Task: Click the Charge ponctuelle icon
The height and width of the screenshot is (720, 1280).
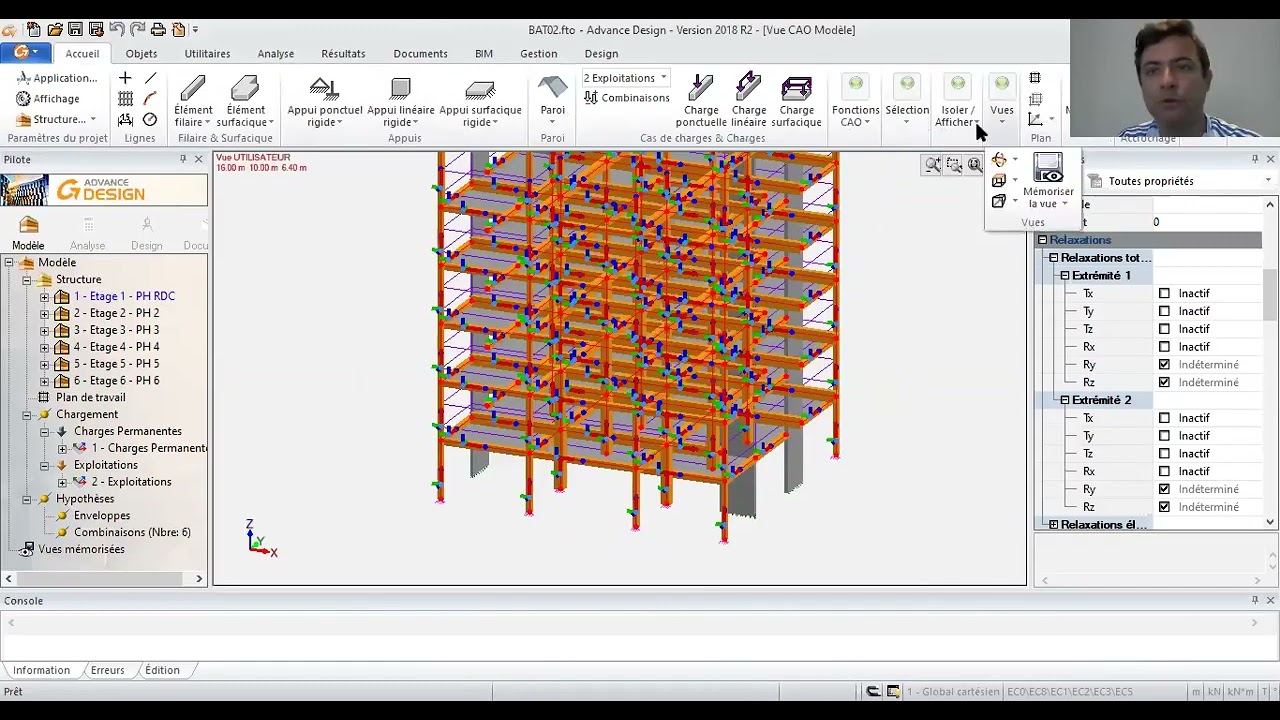Action: point(701,87)
